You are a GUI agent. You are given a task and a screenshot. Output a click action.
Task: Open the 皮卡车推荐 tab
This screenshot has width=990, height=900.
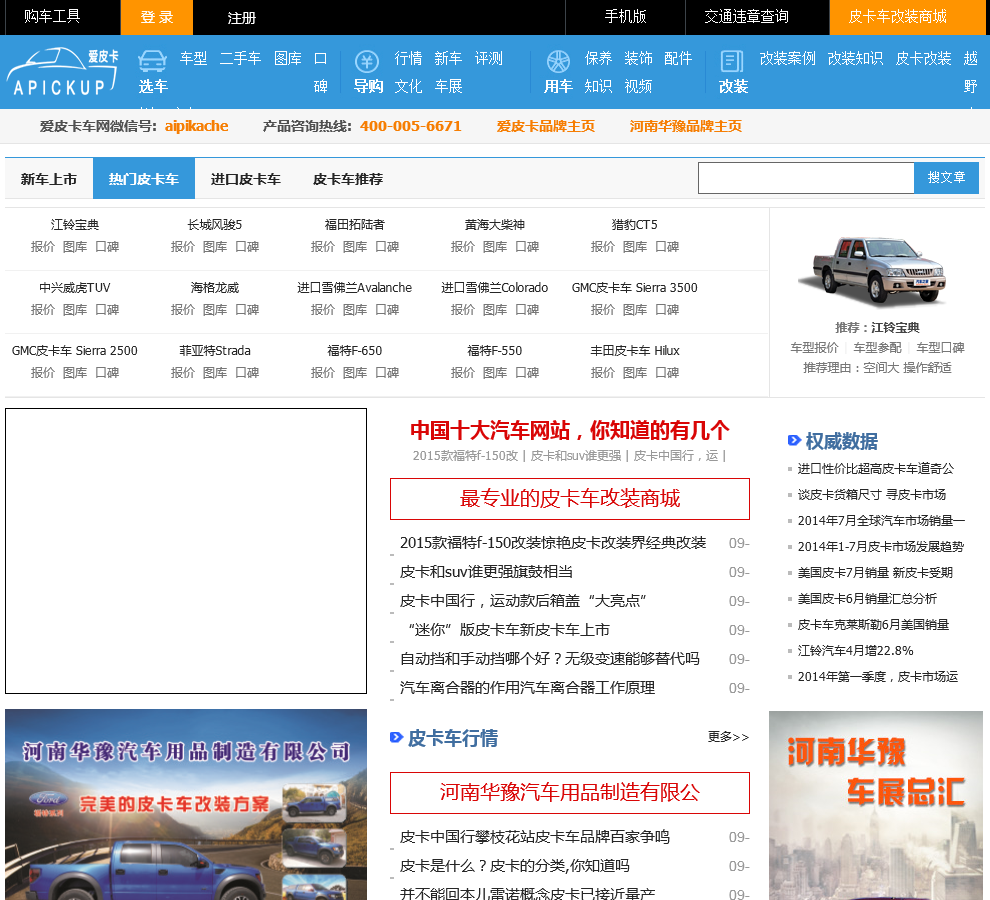click(x=347, y=179)
